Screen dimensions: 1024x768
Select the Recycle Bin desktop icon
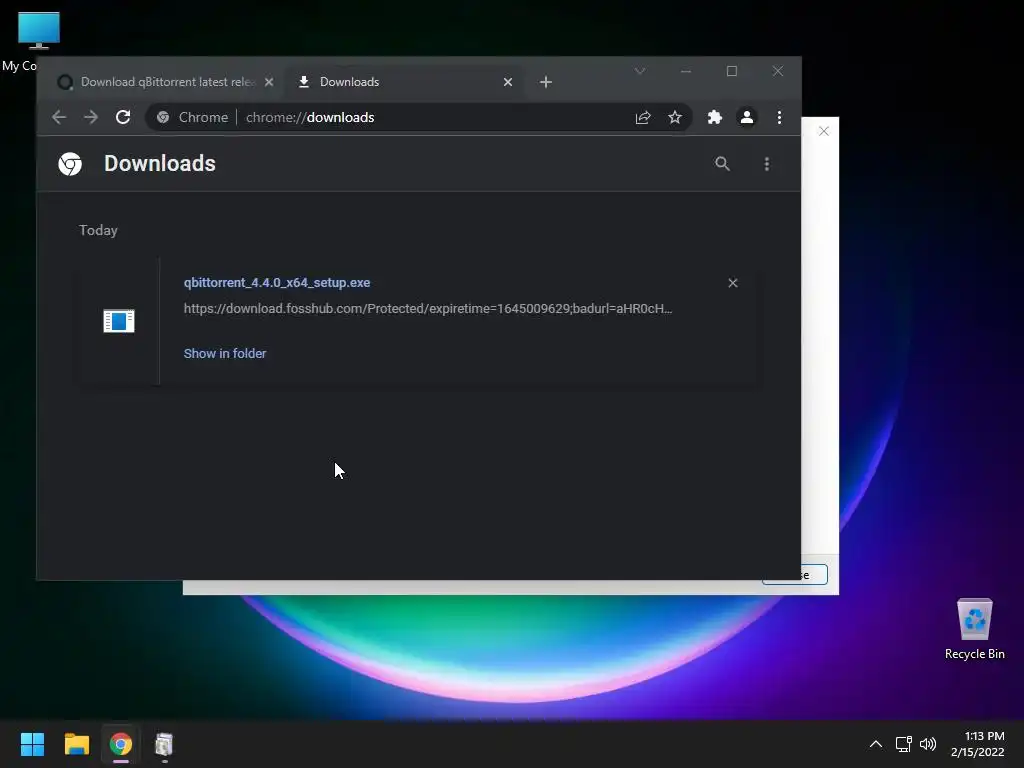974,629
